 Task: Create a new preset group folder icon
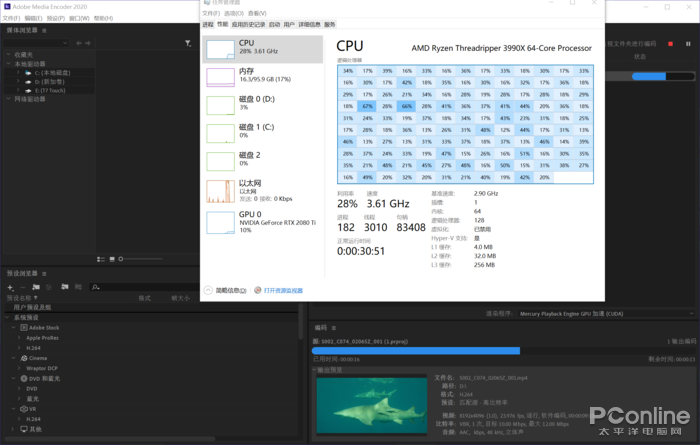coord(36,287)
